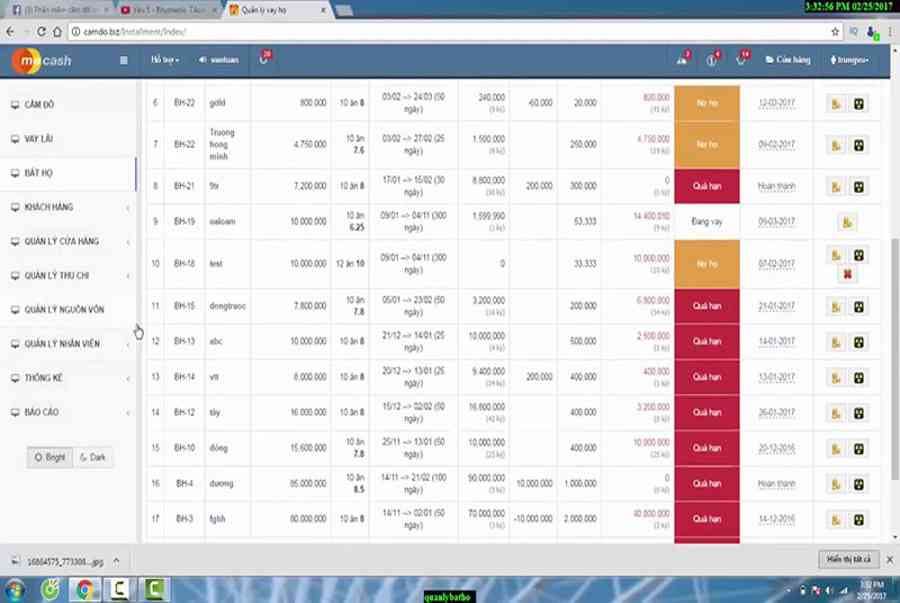This screenshot has width=900, height=603.
Task: Expand the Khách Hàng sidebar menu
Action: [67, 207]
